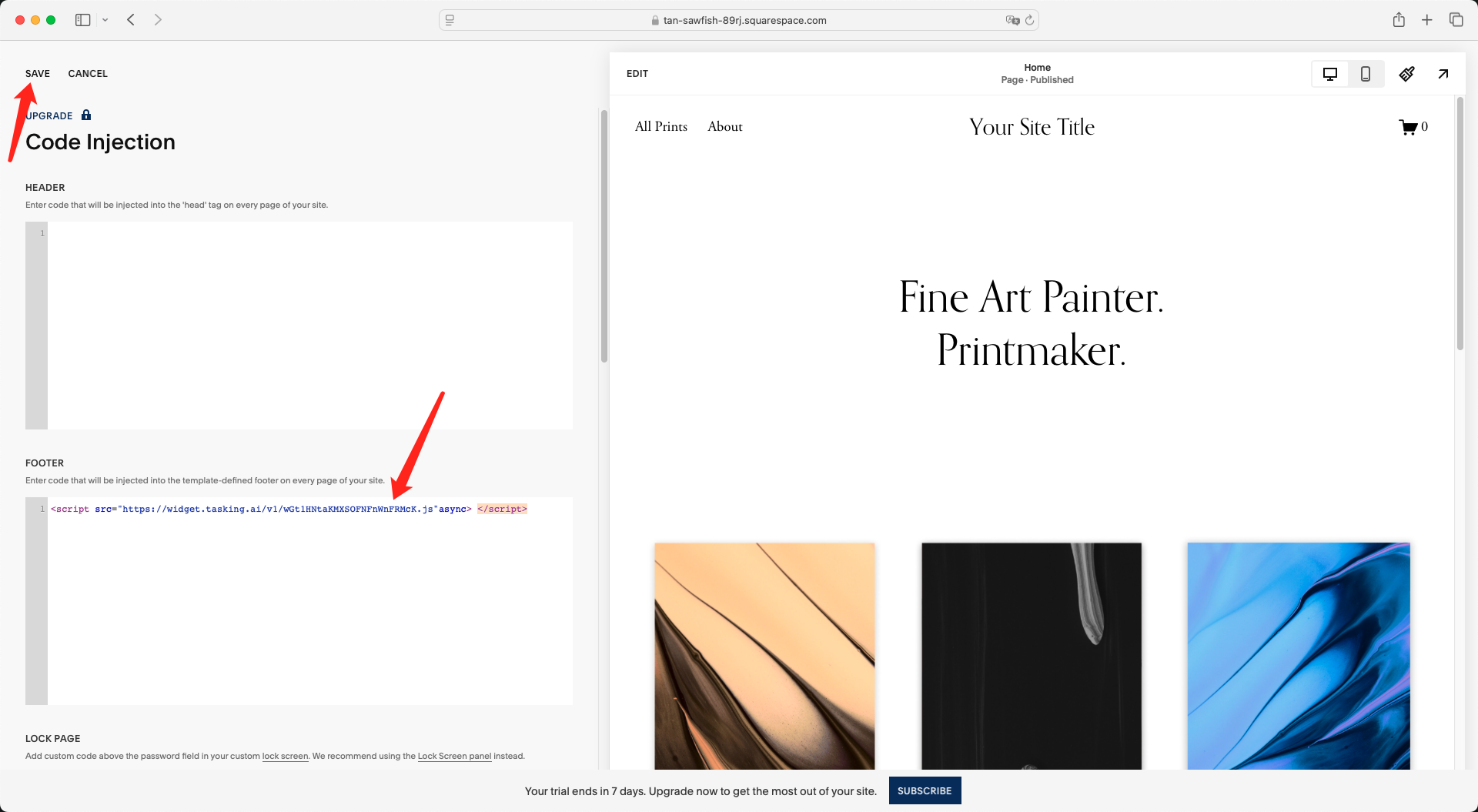Open About navigation item
The image size is (1478, 812).
[x=725, y=126]
